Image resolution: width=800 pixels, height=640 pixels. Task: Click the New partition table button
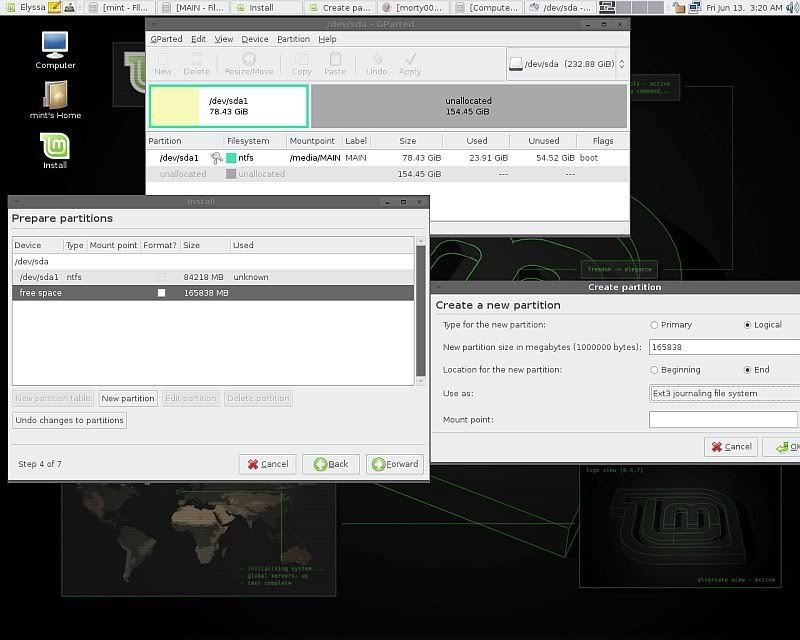point(53,399)
